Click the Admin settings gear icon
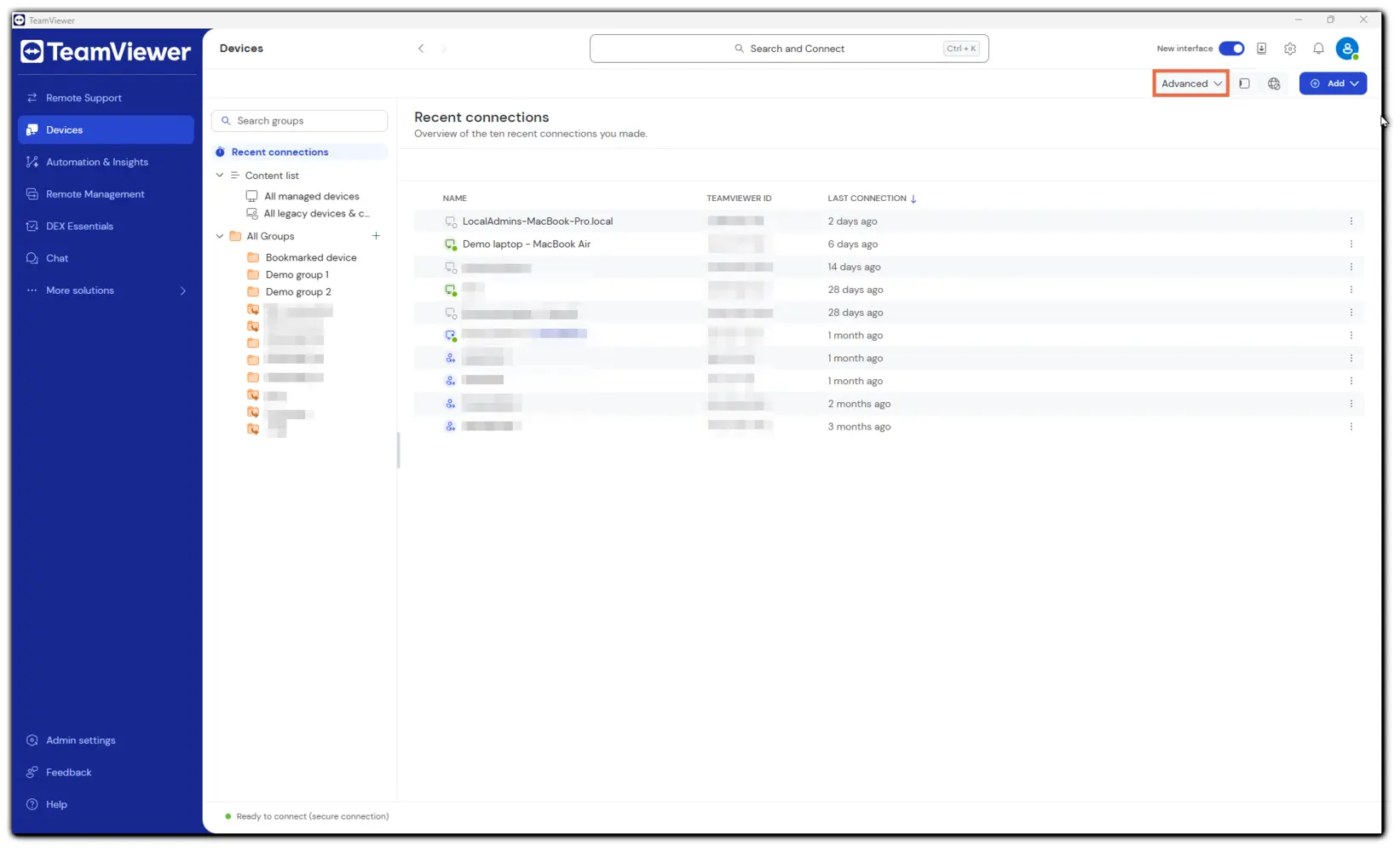Image resolution: width=1400 pixels, height=852 pixels. pyautogui.click(x=32, y=740)
